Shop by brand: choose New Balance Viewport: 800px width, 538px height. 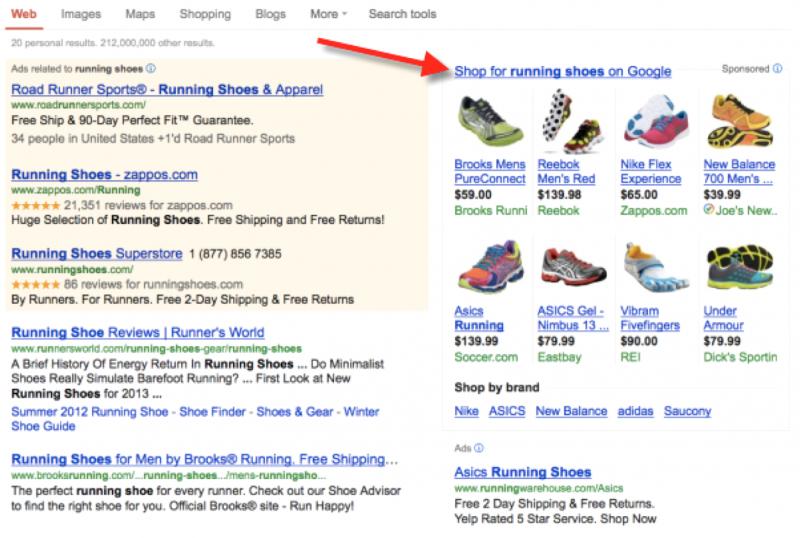(571, 411)
